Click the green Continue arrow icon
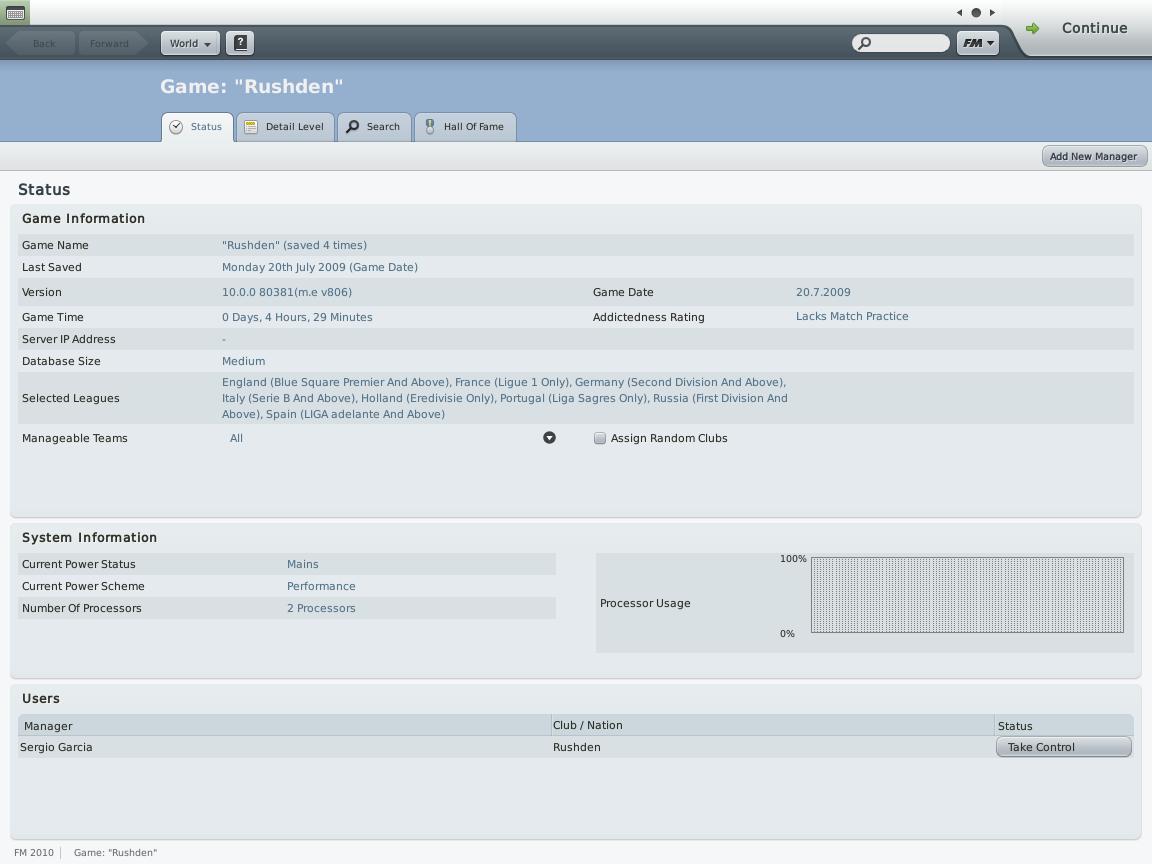 click(1032, 29)
